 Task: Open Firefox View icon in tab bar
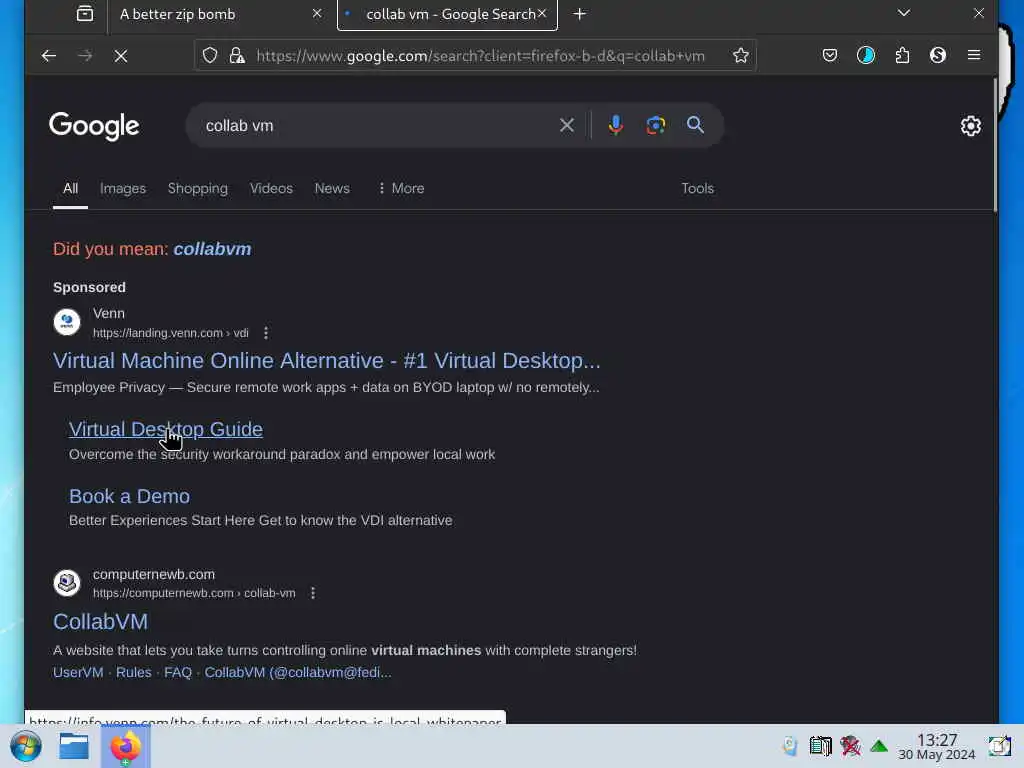pos(85,14)
